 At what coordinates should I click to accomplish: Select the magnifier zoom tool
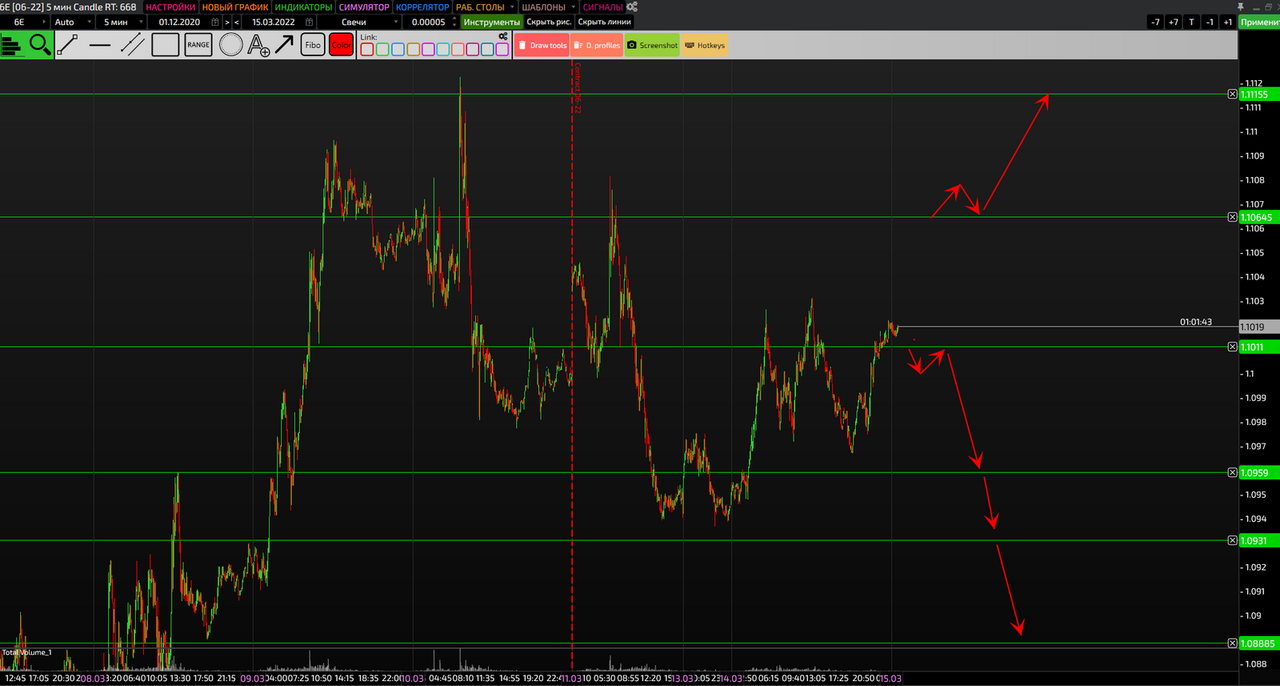pyautogui.click(x=39, y=44)
